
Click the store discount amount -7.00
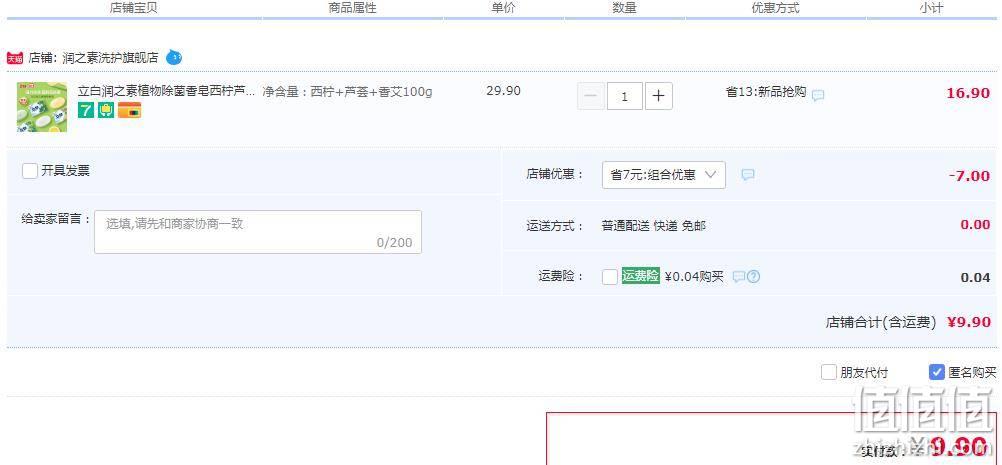[969, 176]
